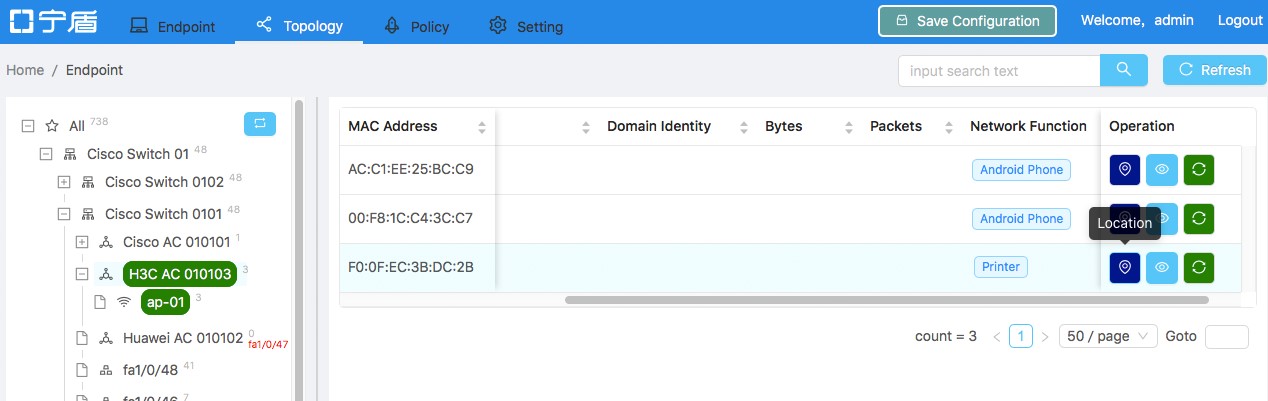Click the star icon beside All
The image size is (1268, 401).
point(52,126)
